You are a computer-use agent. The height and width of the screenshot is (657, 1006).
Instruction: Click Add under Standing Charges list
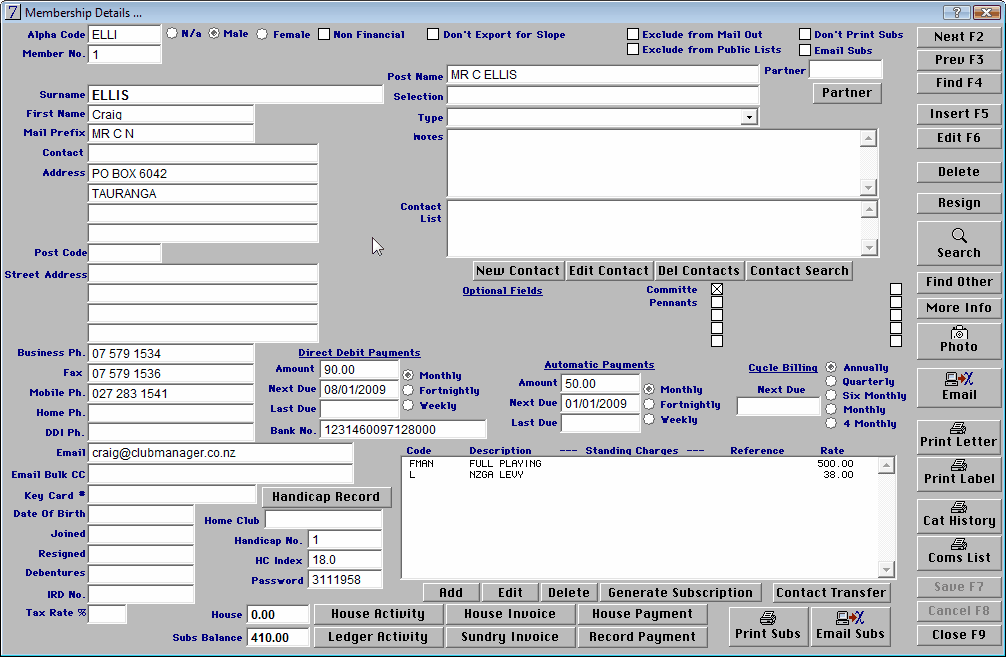[x=451, y=593]
